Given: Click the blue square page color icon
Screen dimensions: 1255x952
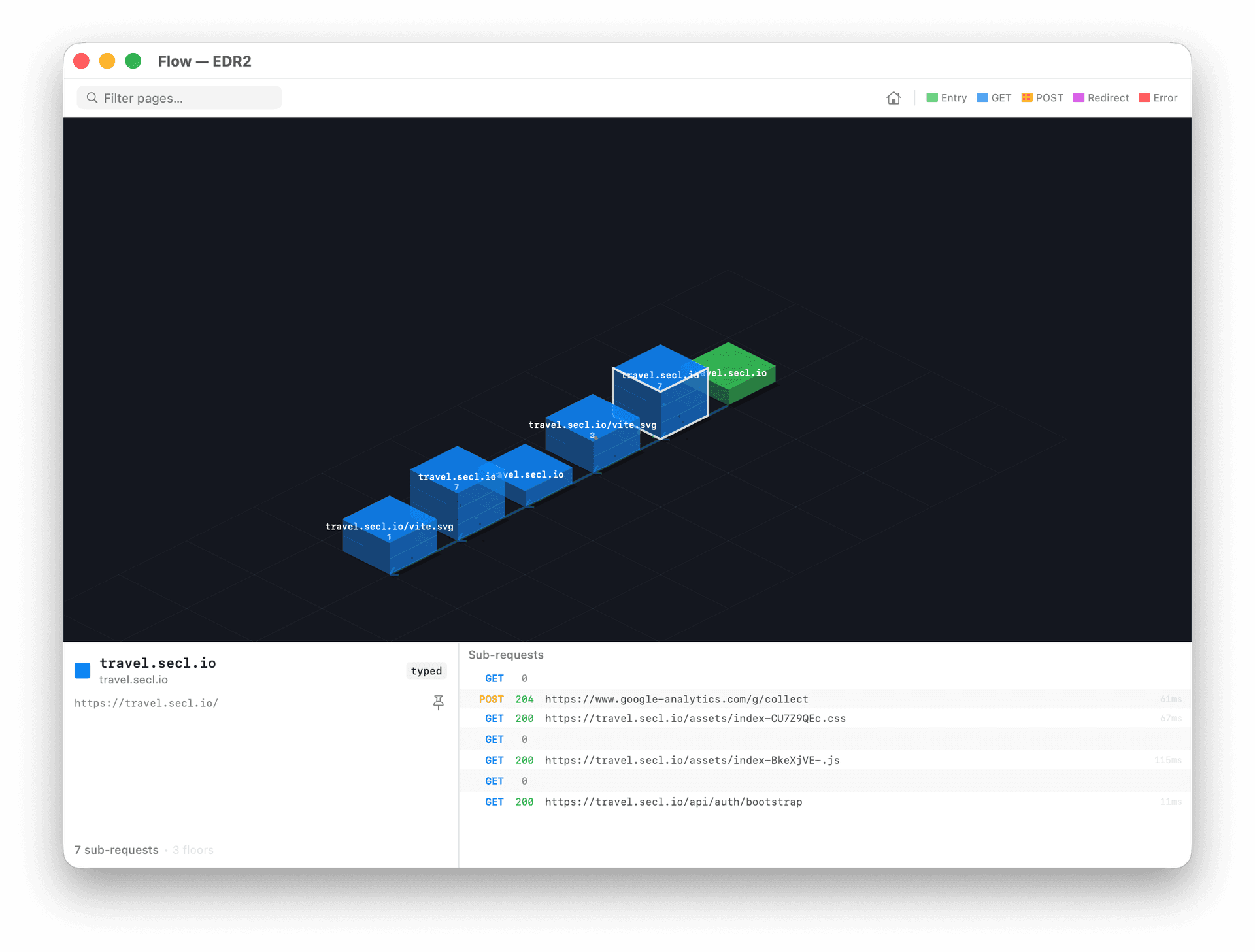Looking at the screenshot, I should point(82,670).
